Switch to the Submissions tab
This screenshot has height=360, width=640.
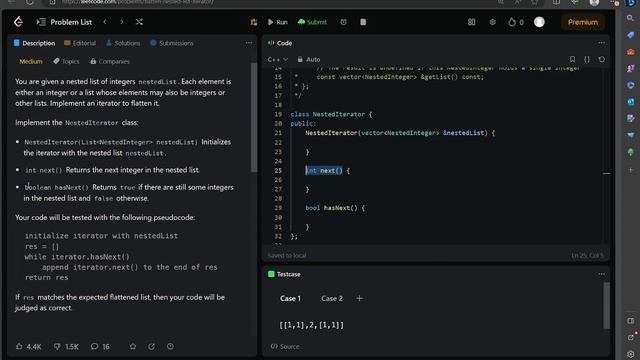[172, 43]
